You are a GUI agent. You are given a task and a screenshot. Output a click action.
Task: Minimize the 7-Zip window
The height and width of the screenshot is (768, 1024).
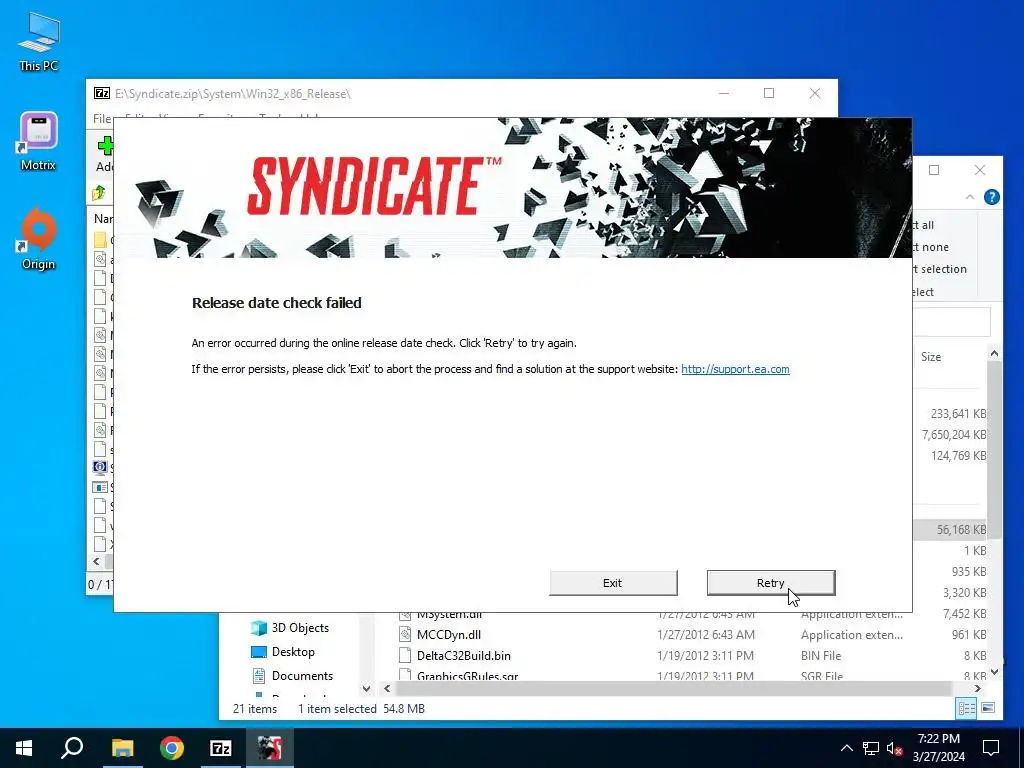pyautogui.click(x=724, y=93)
